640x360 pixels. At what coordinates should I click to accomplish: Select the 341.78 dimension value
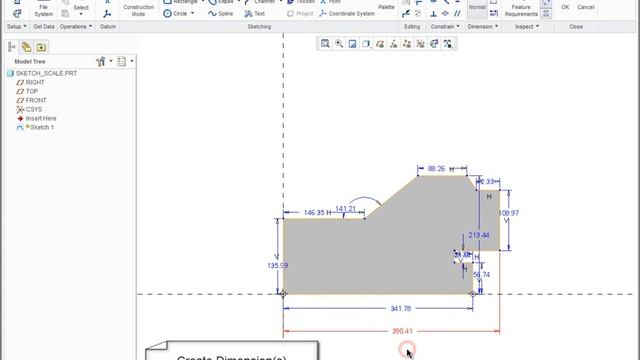point(400,309)
